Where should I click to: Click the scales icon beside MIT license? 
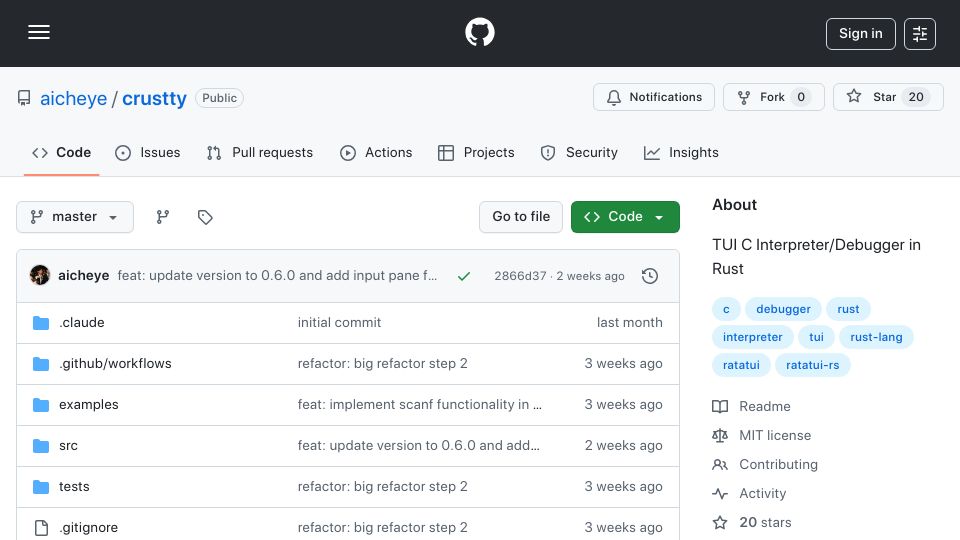720,435
